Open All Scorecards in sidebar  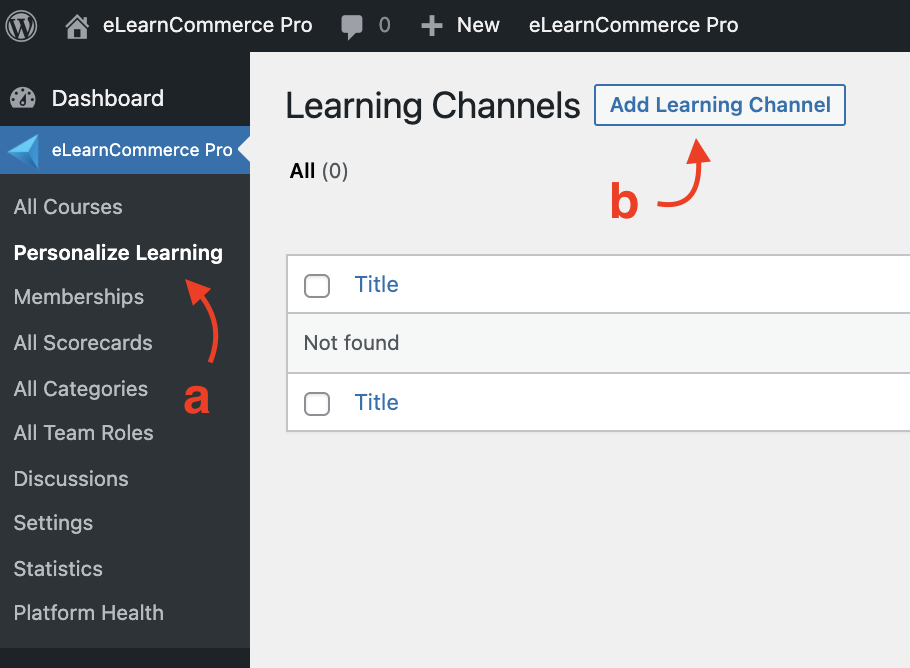point(83,343)
